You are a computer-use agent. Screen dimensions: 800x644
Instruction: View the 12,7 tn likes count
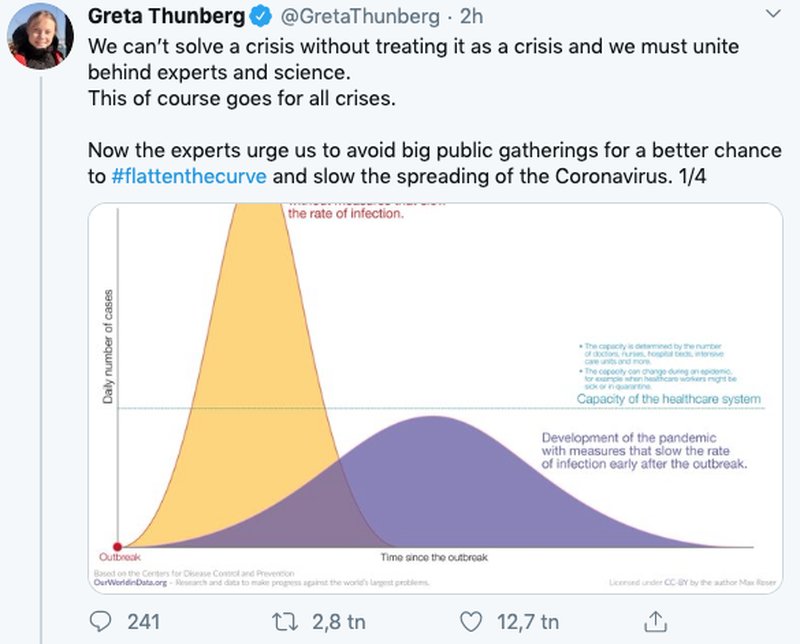tap(528, 622)
